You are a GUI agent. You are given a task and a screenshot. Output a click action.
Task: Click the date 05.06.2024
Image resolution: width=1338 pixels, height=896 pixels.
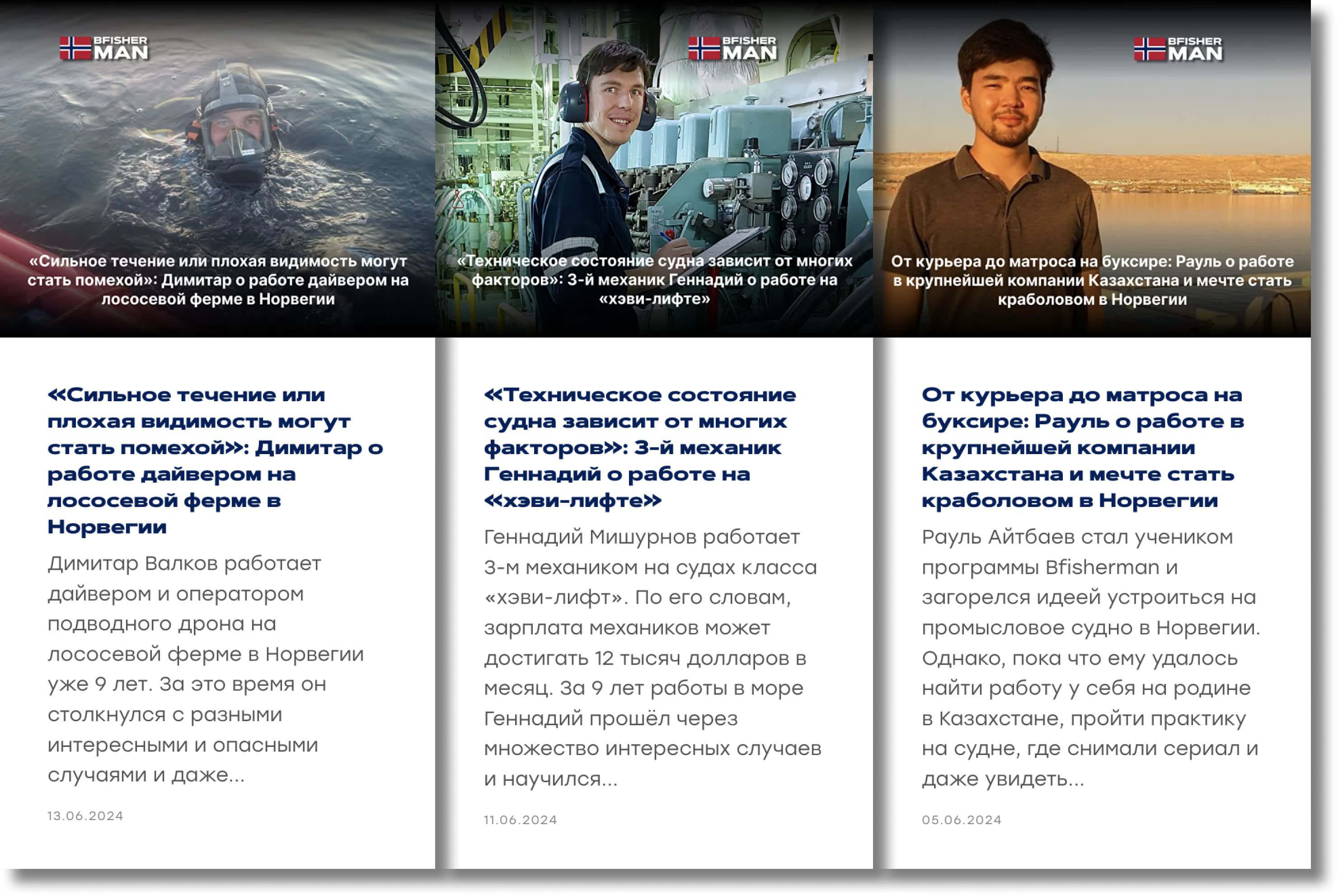[962, 820]
